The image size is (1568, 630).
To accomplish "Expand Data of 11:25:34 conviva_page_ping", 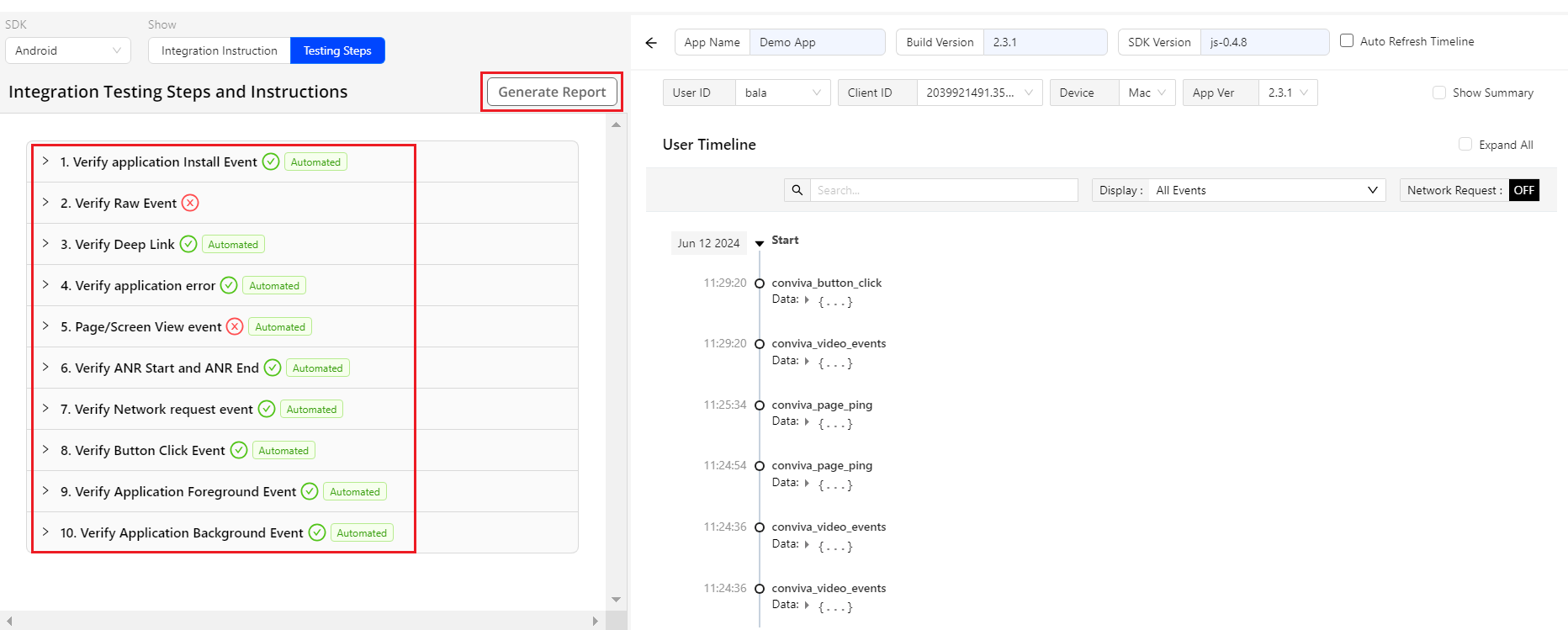I will (x=807, y=421).
